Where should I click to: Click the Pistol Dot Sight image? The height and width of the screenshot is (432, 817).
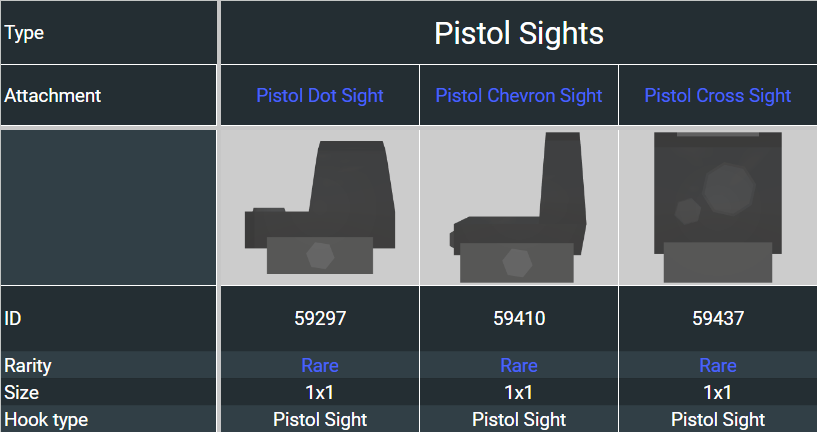click(x=320, y=207)
